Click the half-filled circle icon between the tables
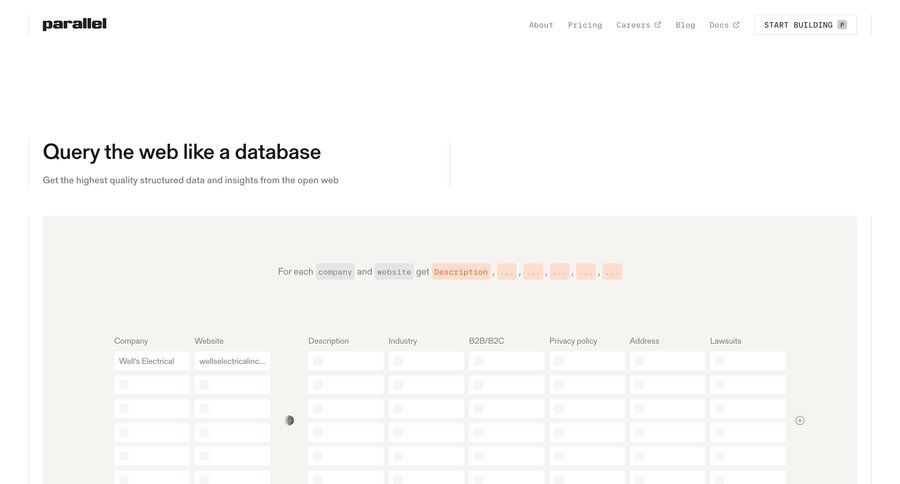 pyautogui.click(x=289, y=420)
